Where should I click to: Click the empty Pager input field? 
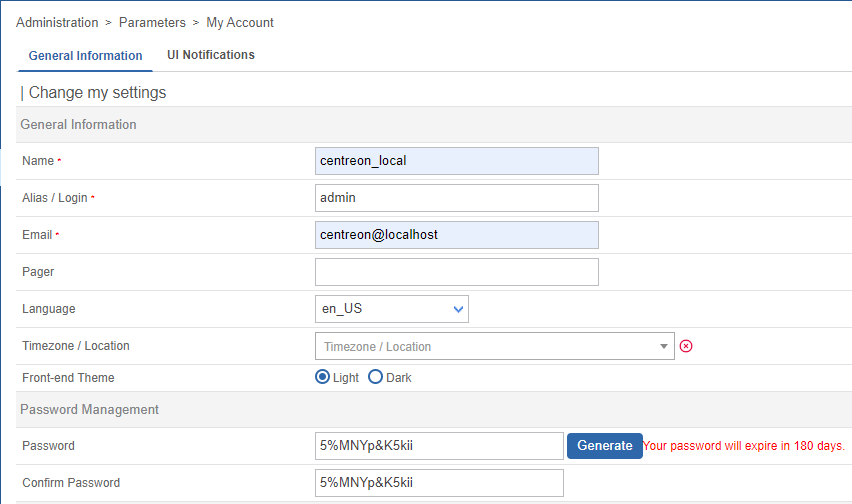tap(456, 272)
